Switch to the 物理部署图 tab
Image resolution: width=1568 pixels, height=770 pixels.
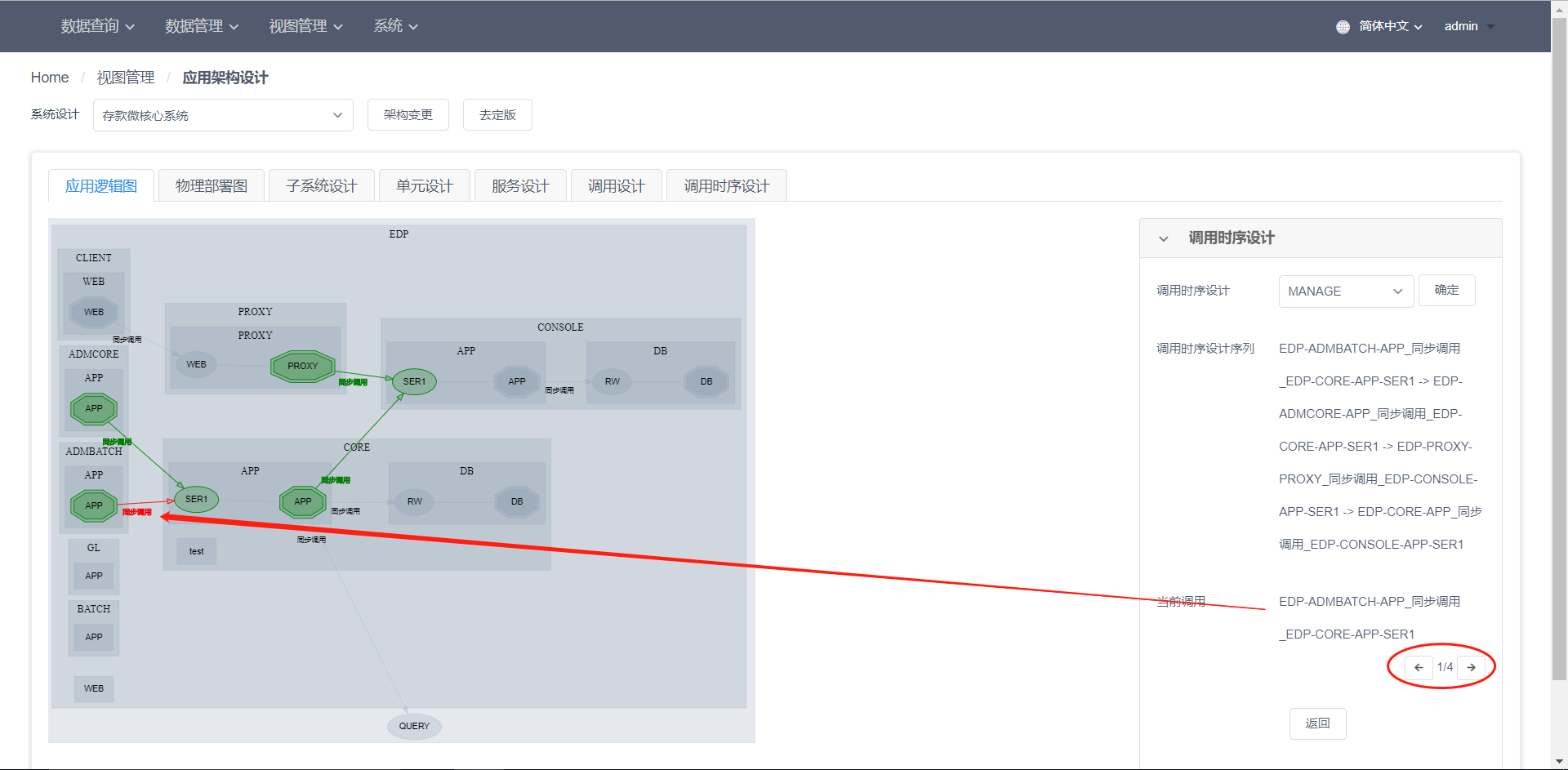click(212, 186)
